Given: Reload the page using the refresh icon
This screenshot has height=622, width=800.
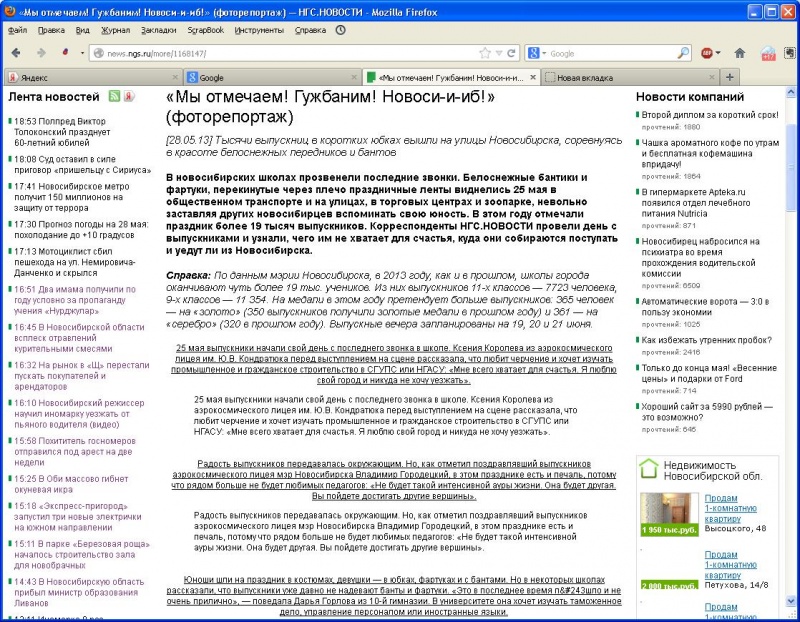Looking at the screenshot, I should (x=510, y=53).
